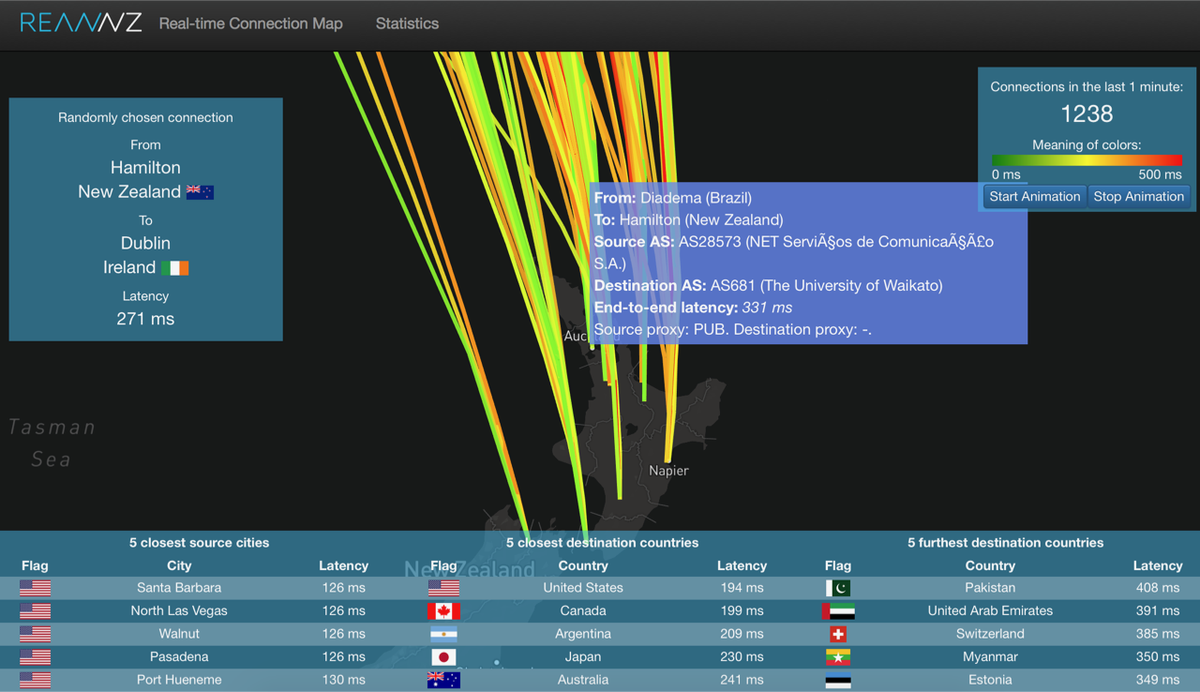Click the Canada flag in closest countries
Screen dimensions: 1200x692
(443, 611)
